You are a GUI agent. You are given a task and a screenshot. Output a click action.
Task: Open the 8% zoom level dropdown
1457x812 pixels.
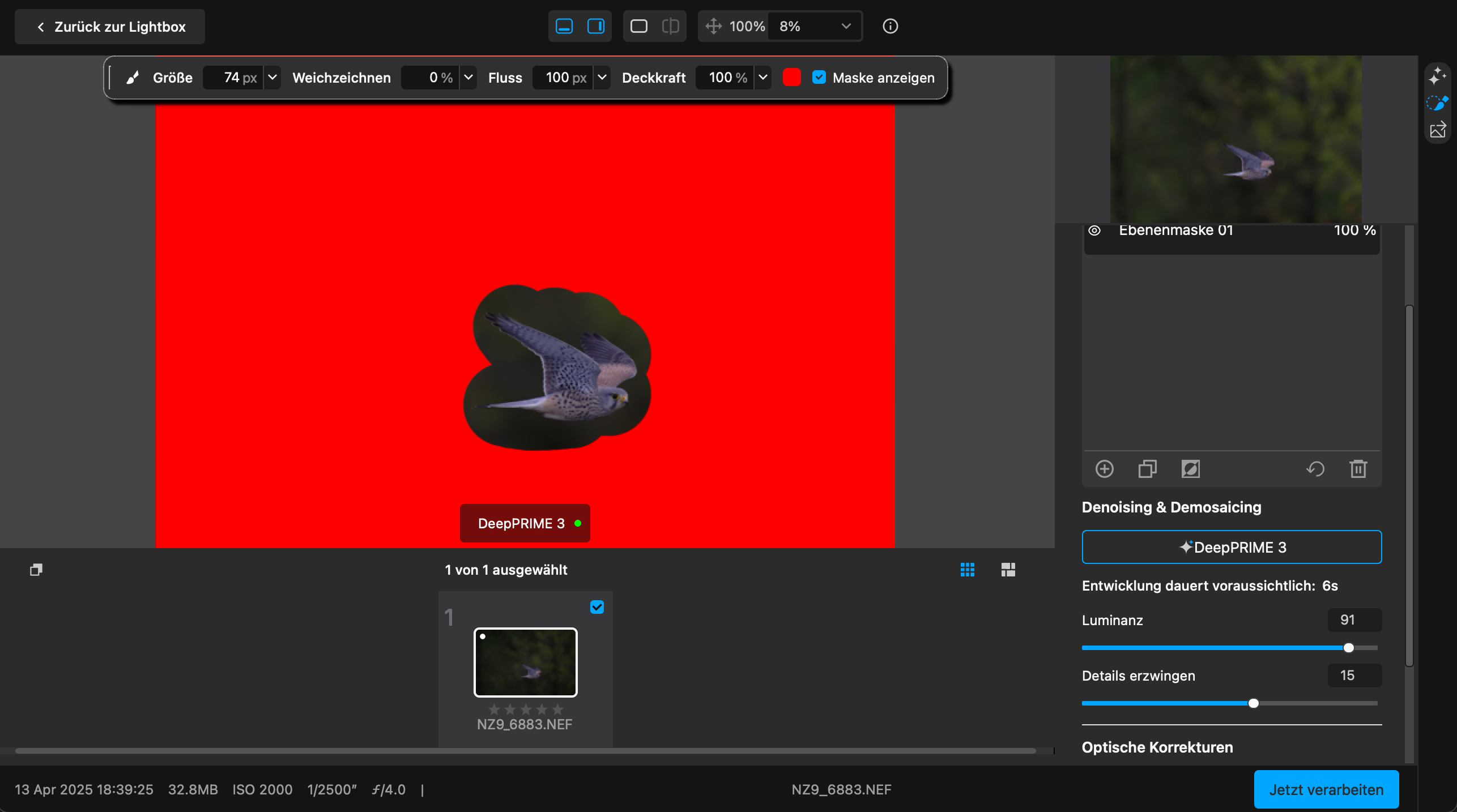846,26
